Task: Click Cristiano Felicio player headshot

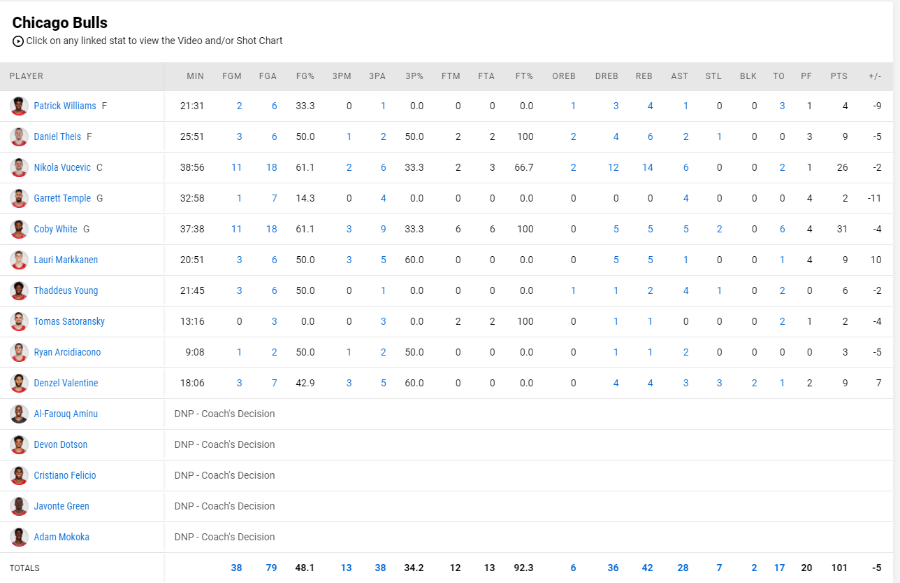Action: point(19,476)
